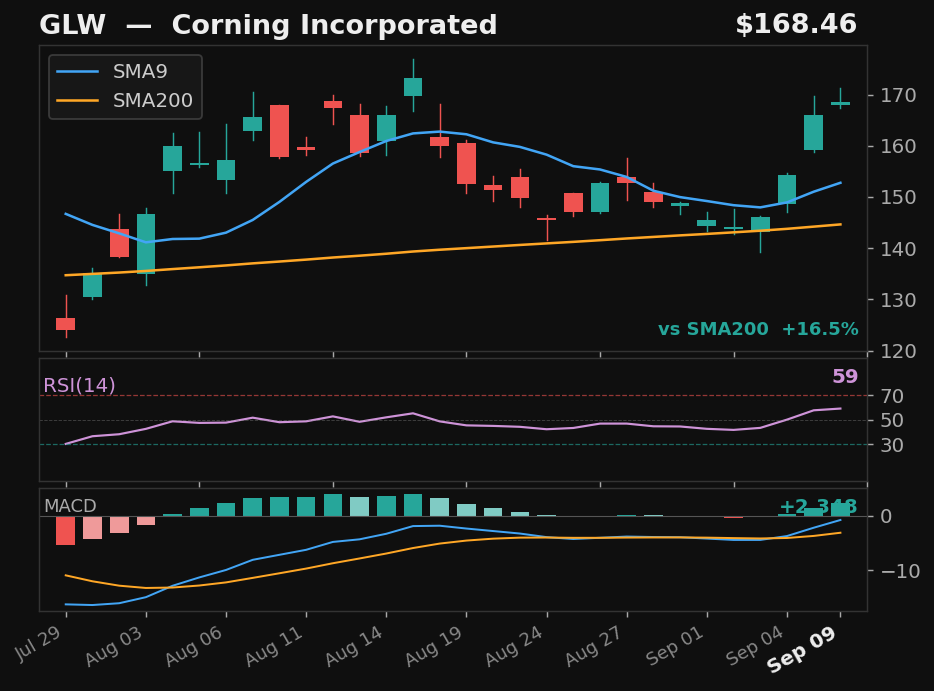Screen dimensions: 934x691
Task: Click the Aug 11 date label
Action: click(275, 646)
